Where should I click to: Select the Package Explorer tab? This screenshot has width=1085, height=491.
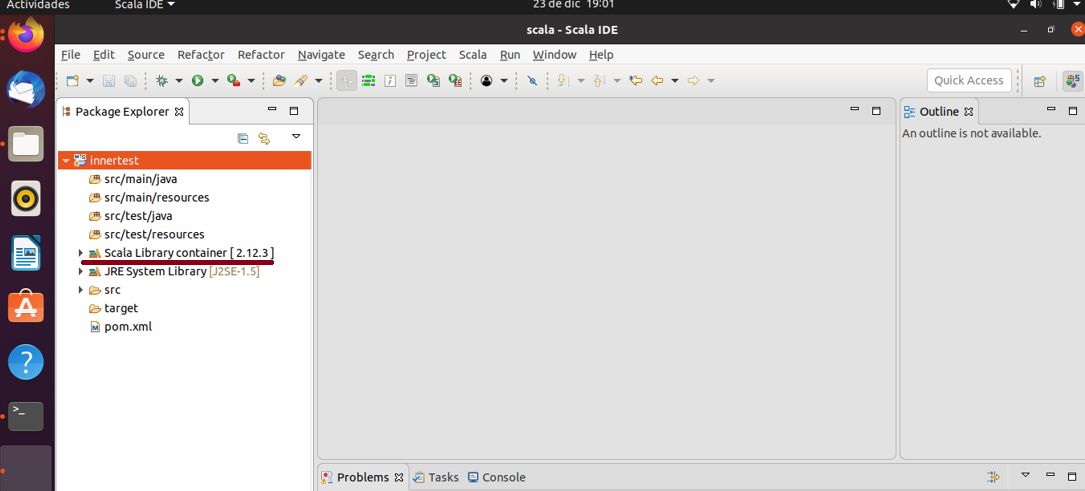[x=122, y=111]
